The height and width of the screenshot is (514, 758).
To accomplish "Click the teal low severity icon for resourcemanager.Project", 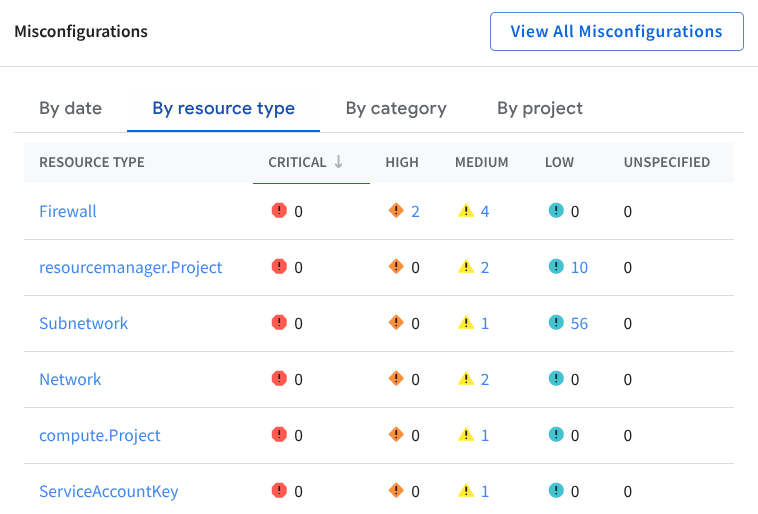I will pyautogui.click(x=556, y=267).
